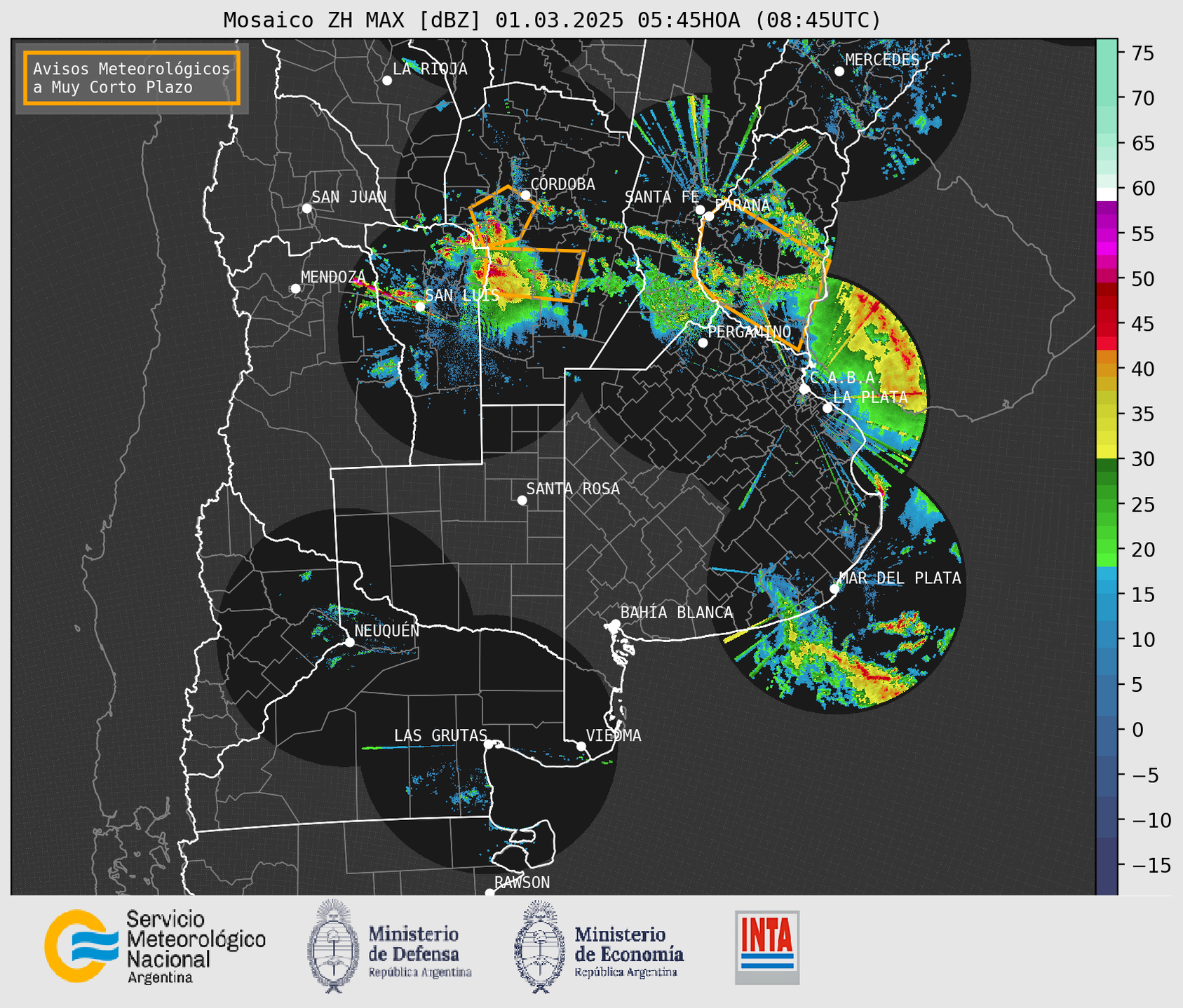Click the SANTA FE city marker
1183x1008 pixels.
click(700, 210)
